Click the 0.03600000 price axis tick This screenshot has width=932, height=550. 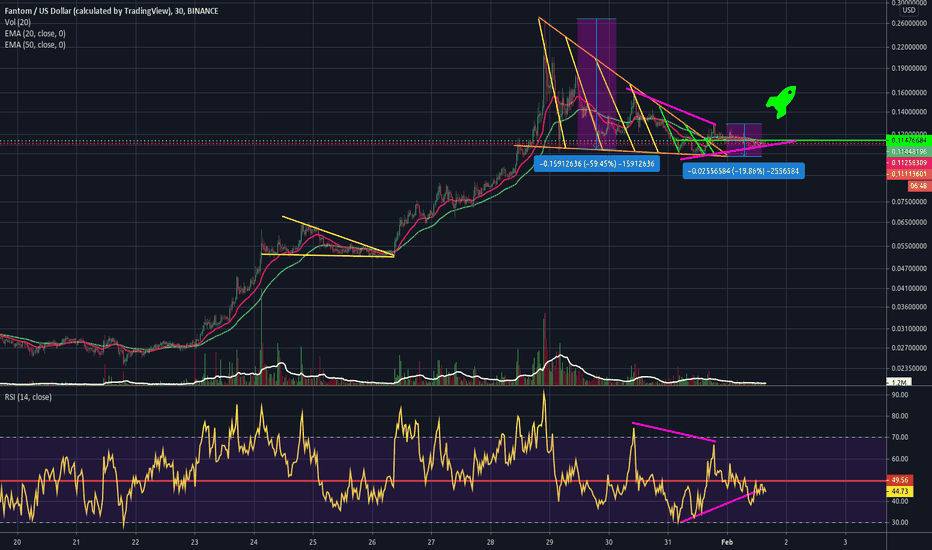[x=909, y=307]
